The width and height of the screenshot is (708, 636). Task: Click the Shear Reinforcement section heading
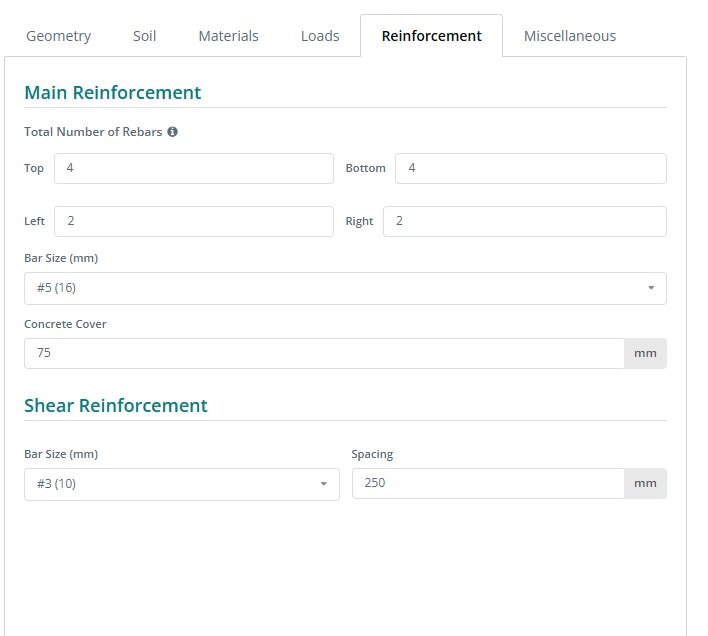click(x=116, y=405)
